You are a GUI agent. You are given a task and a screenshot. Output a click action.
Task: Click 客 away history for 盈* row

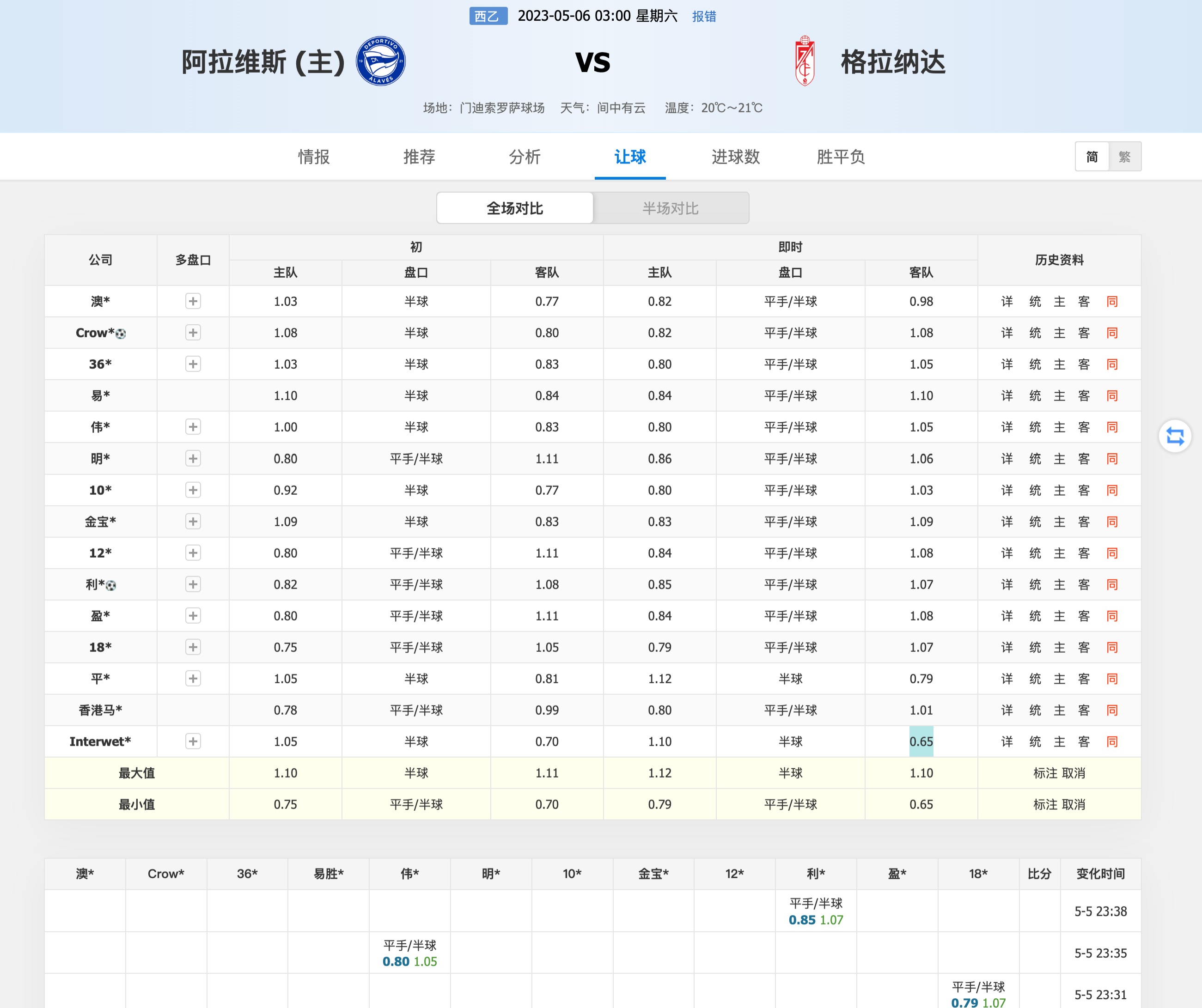1084,616
